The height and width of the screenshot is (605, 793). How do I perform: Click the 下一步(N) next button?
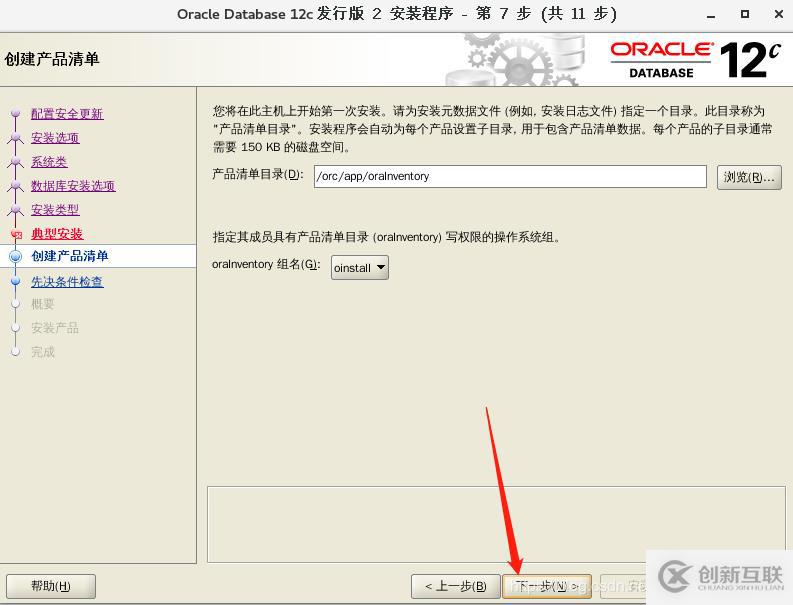click(547, 586)
